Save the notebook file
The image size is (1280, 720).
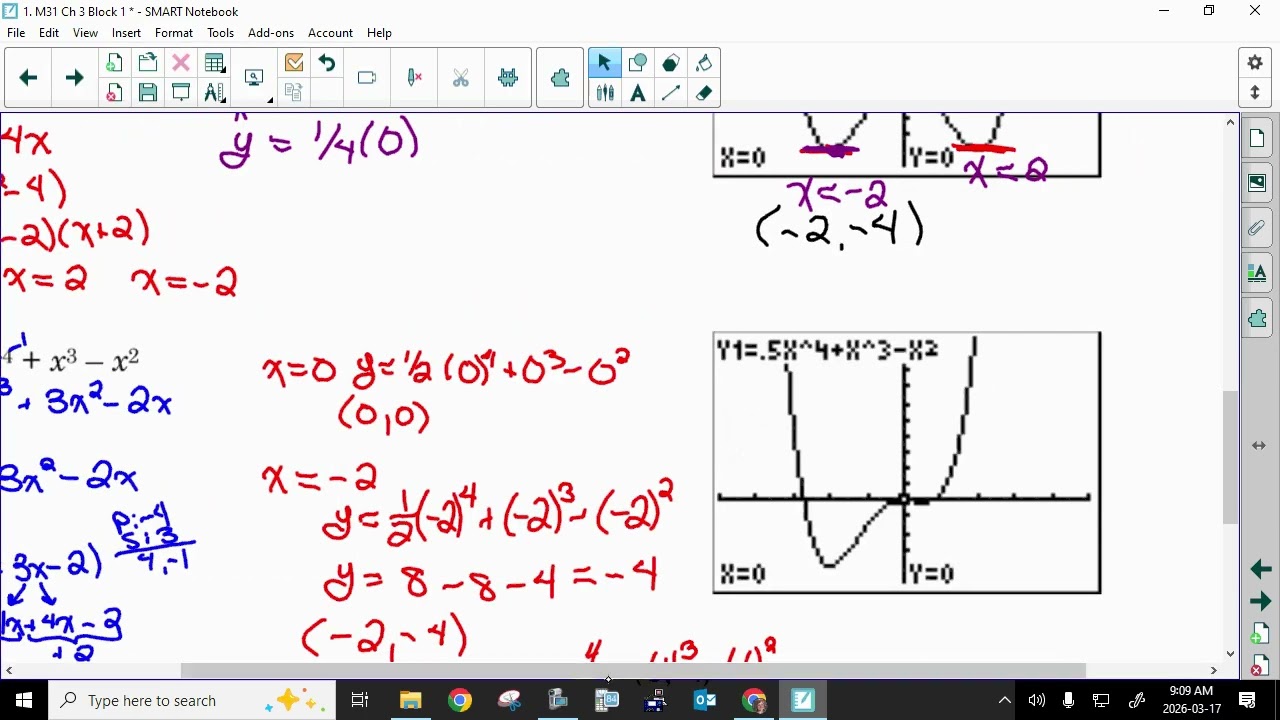[x=148, y=93]
